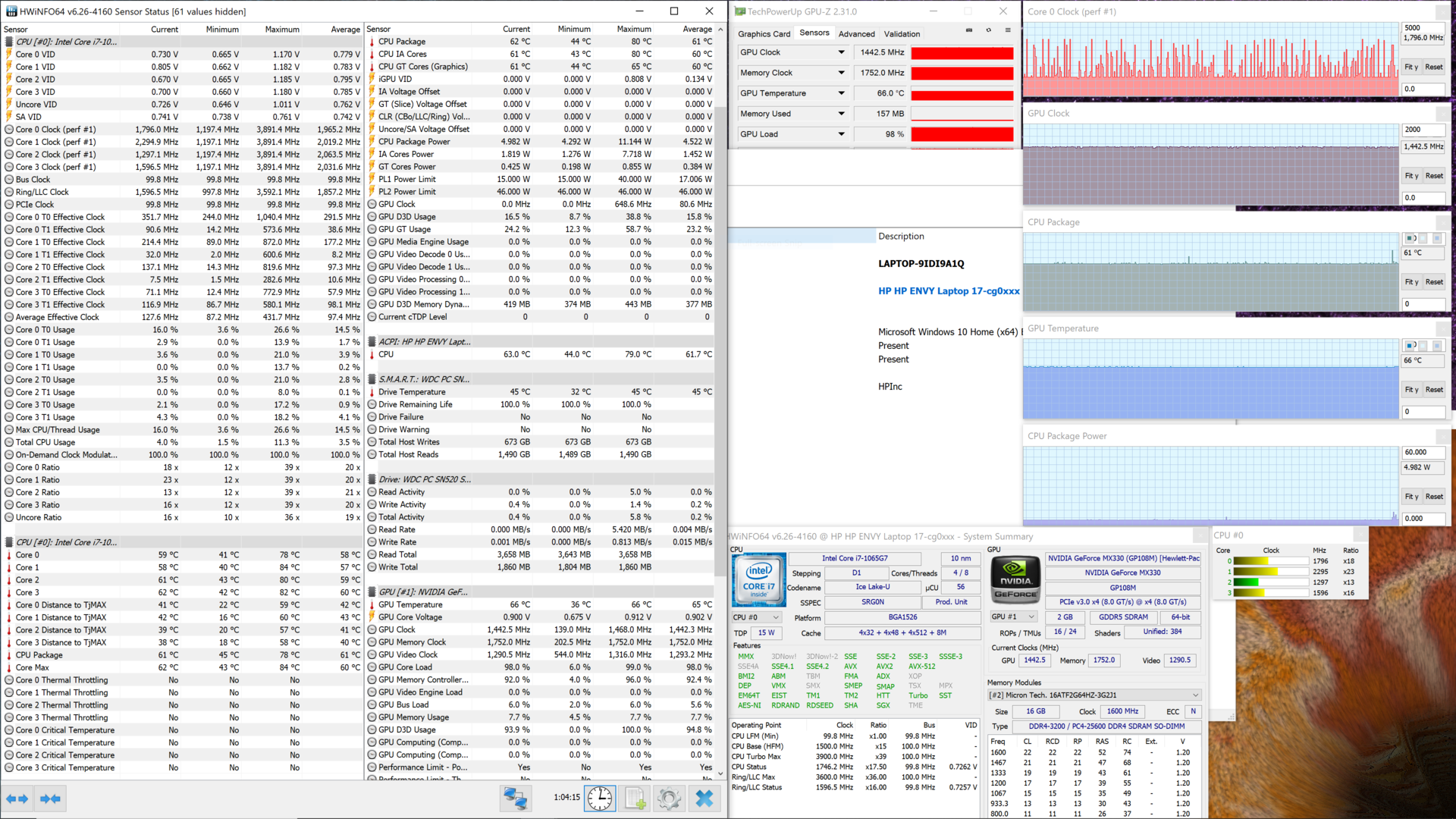This screenshot has width=1456, height=819.
Task: Click Reset in CPU Package Power graph
Action: [x=1434, y=497]
